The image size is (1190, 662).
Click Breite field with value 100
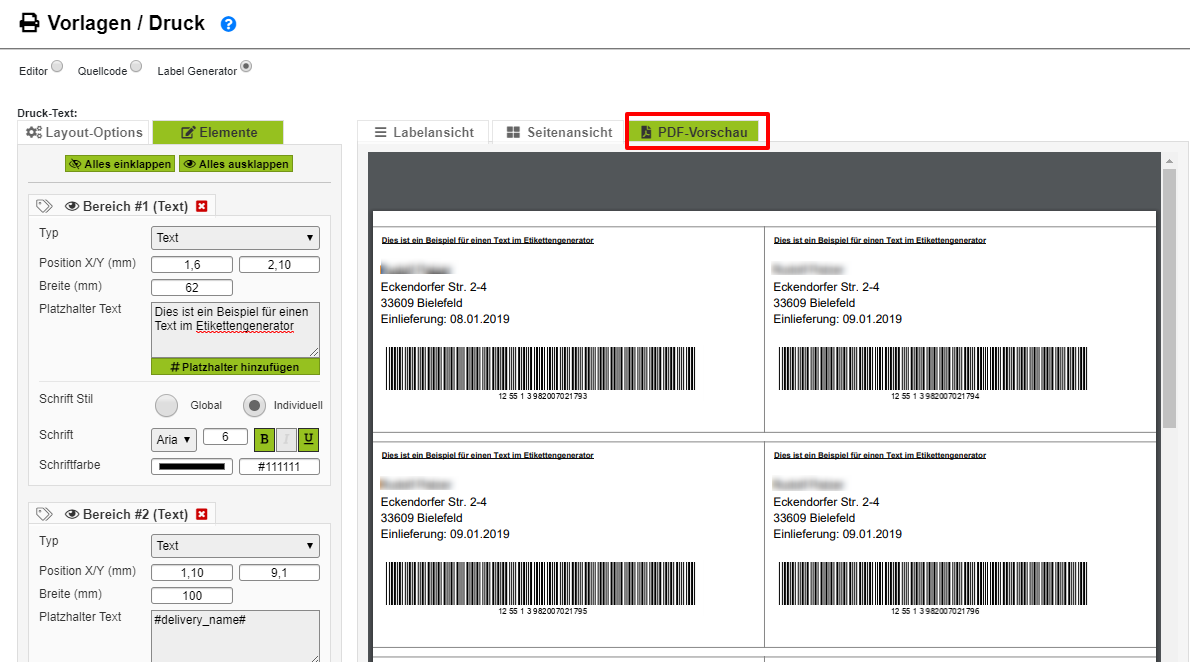tap(192, 596)
